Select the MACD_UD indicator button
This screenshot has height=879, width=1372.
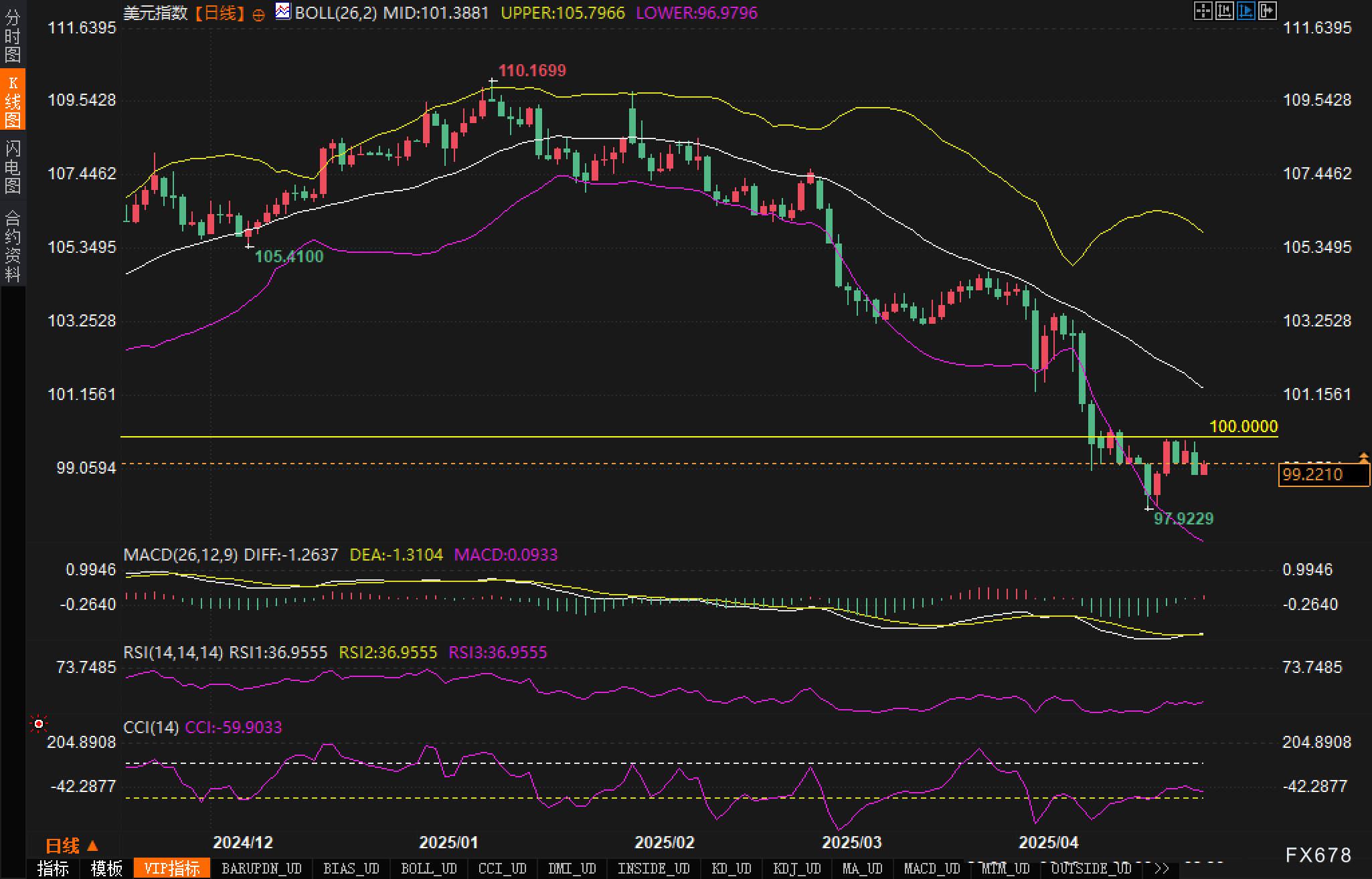[932, 868]
